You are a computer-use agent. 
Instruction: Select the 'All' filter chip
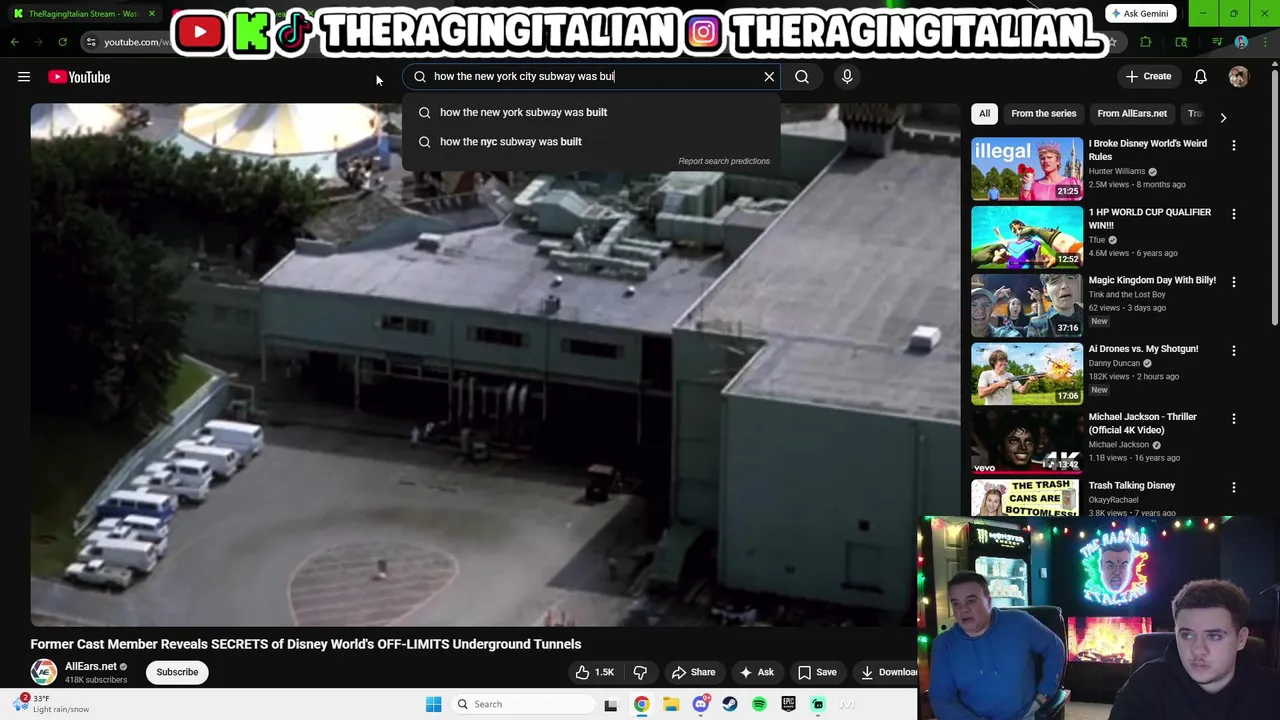pyautogui.click(x=984, y=114)
